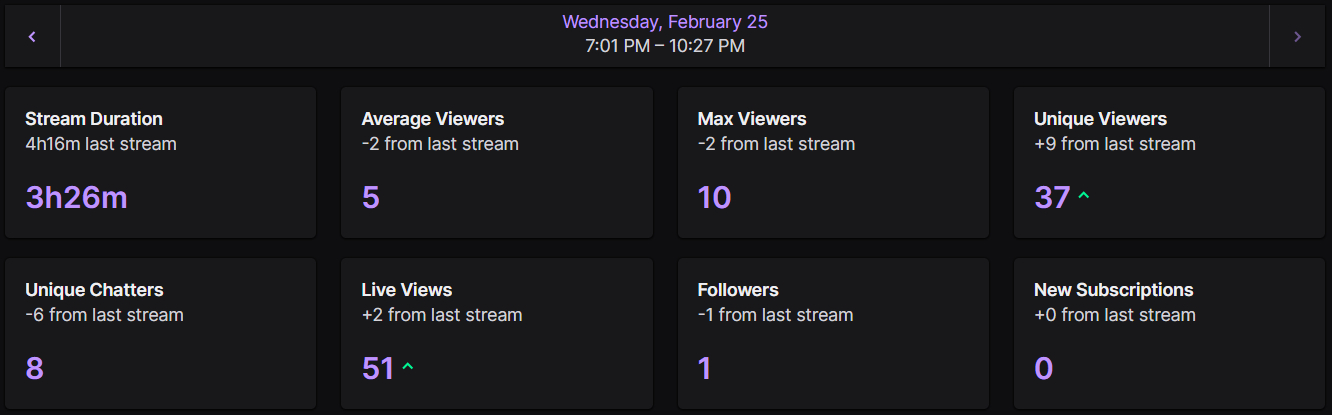Viewport: 1332px width, 415px height.
Task: Click "+9 from last stream" under Unique Viewers
Action: coord(1114,144)
